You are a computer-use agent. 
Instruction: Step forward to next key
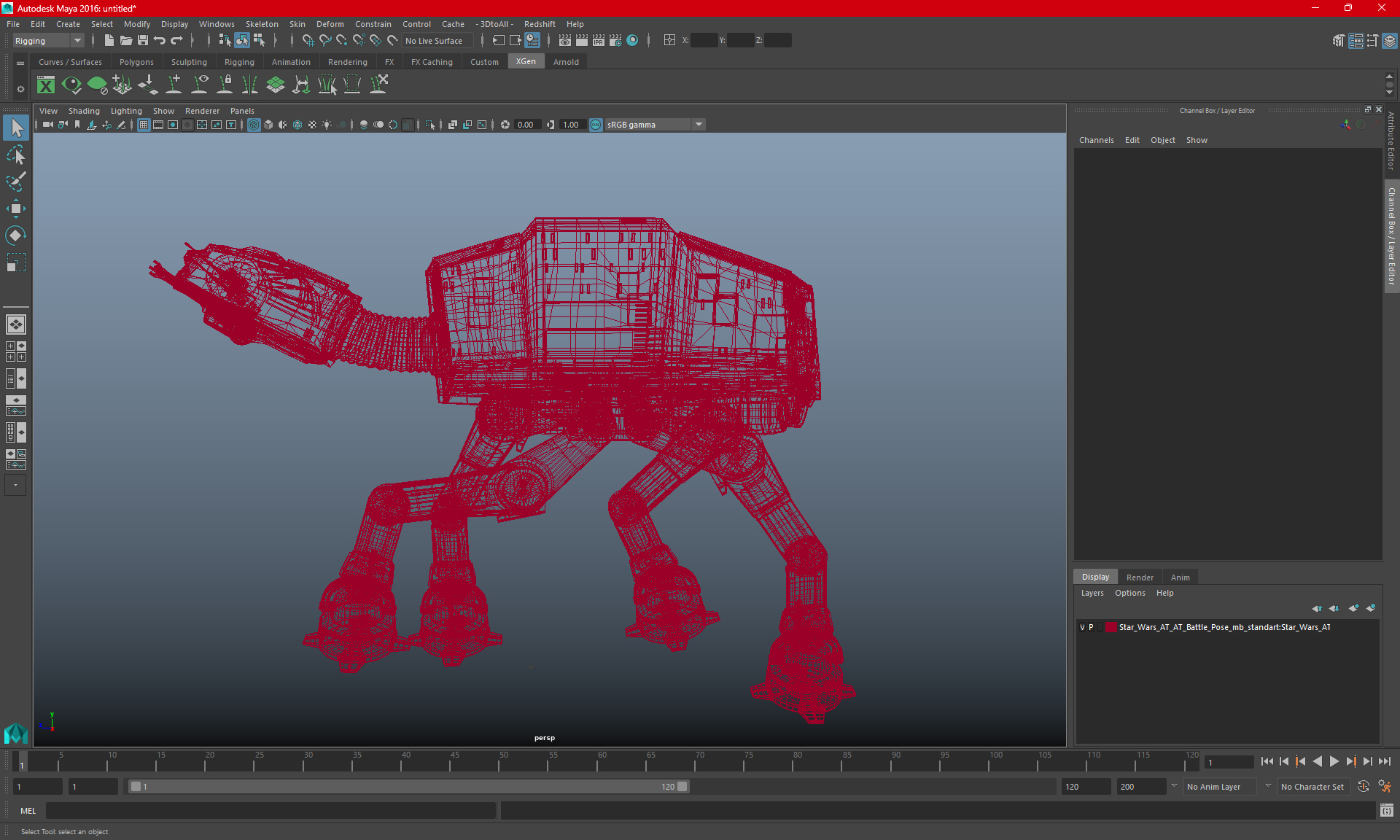click(1350, 761)
